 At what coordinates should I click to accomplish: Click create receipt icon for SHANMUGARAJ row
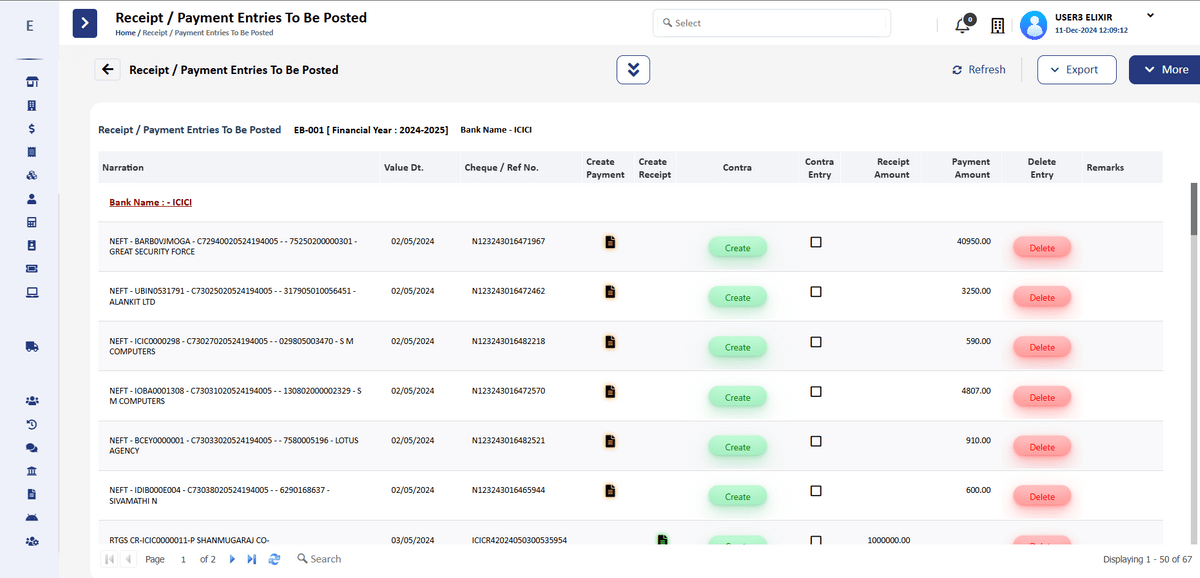[661, 540]
